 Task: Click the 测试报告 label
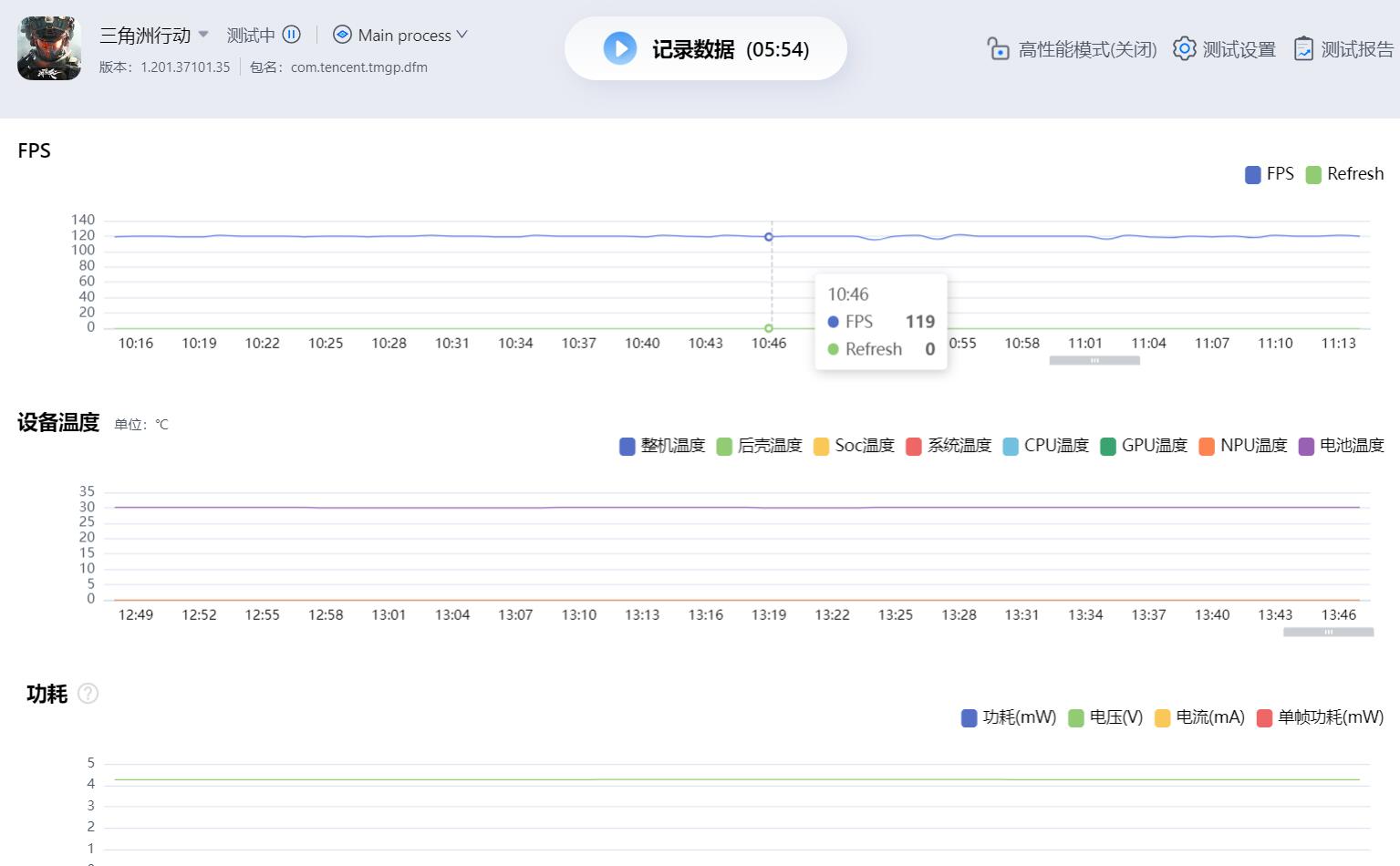point(1357,49)
